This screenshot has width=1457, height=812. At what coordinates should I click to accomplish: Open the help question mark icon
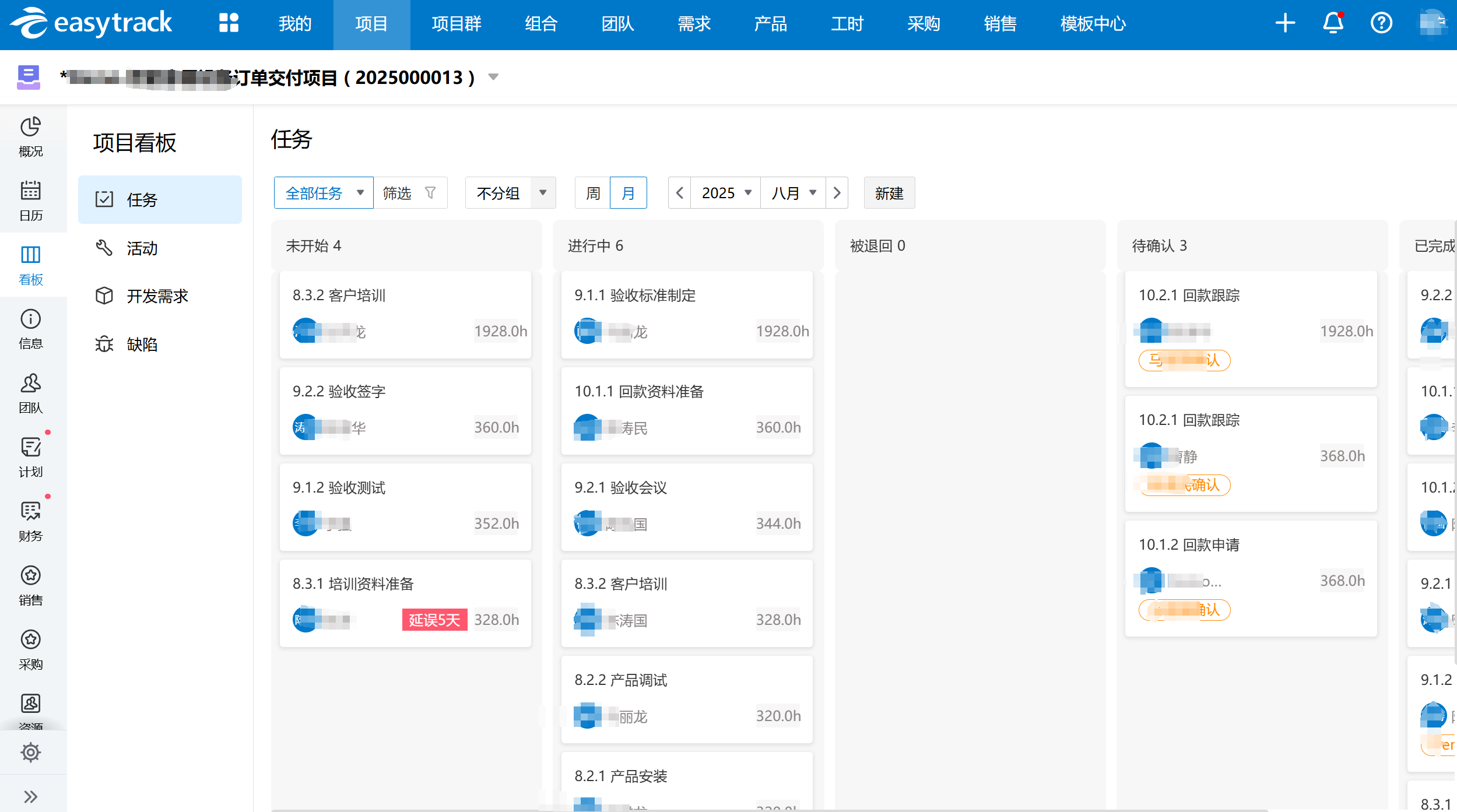tap(1381, 23)
